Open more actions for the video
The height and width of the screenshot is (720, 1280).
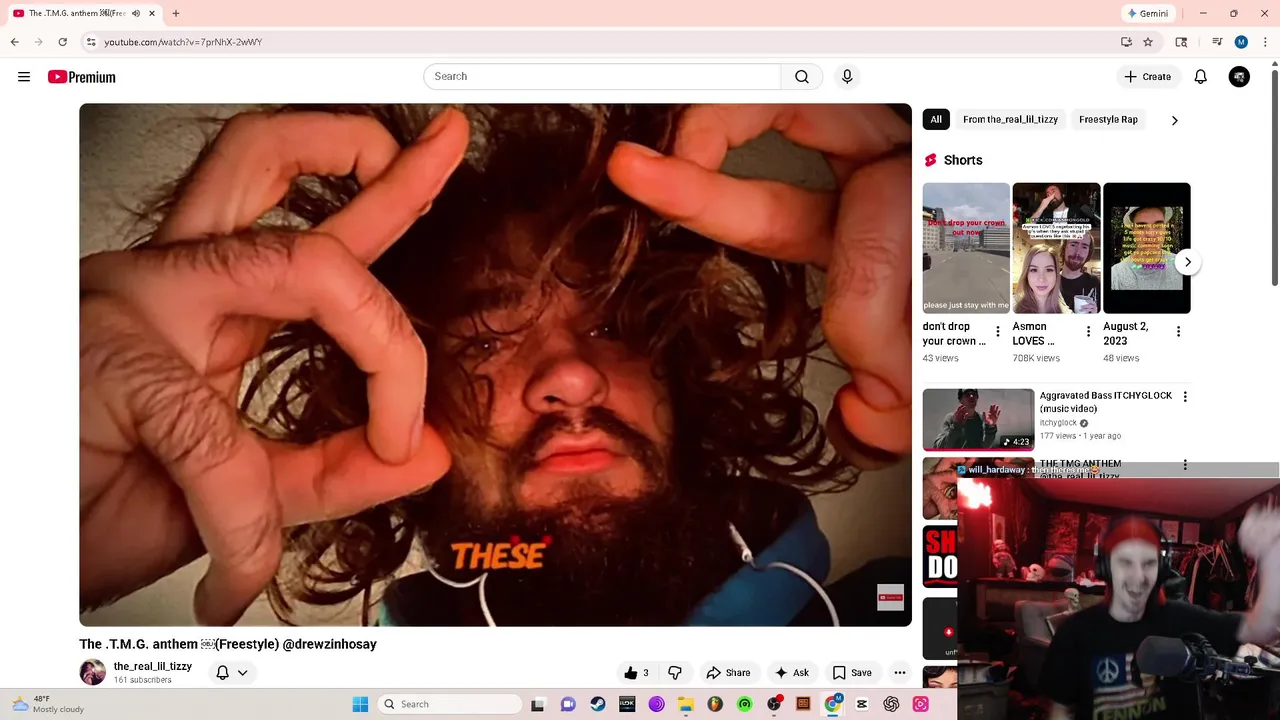[900, 673]
